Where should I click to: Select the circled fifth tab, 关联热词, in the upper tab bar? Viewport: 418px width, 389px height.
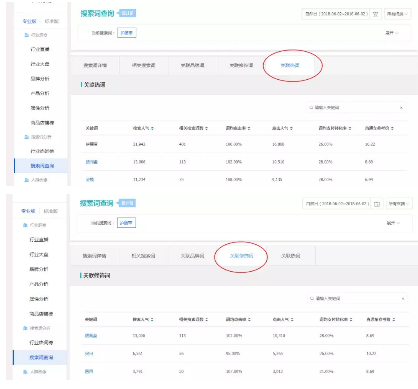[x=290, y=65]
